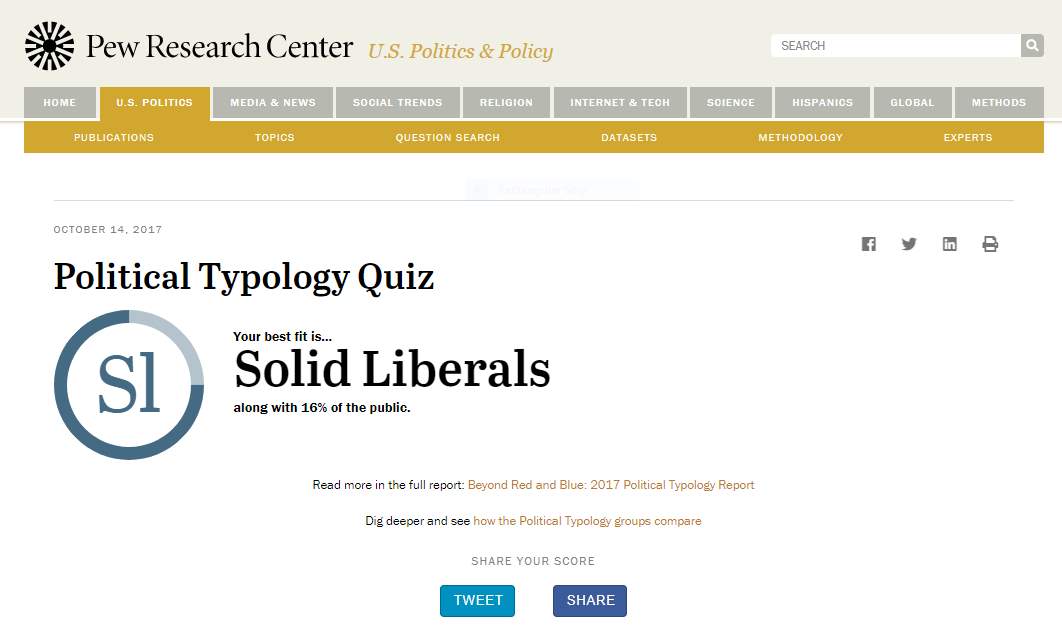Focus the Search input field
The image size is (1062, 633).
pos(895,45)
